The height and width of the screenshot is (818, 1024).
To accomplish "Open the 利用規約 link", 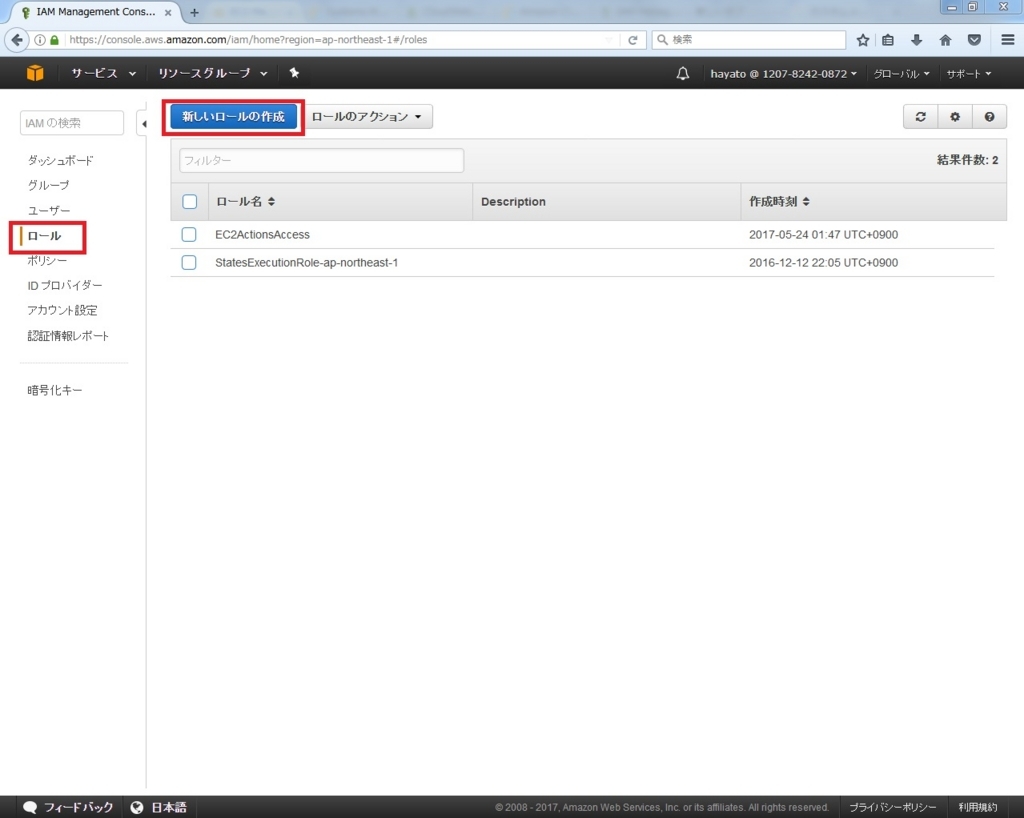I will (978, 808).
